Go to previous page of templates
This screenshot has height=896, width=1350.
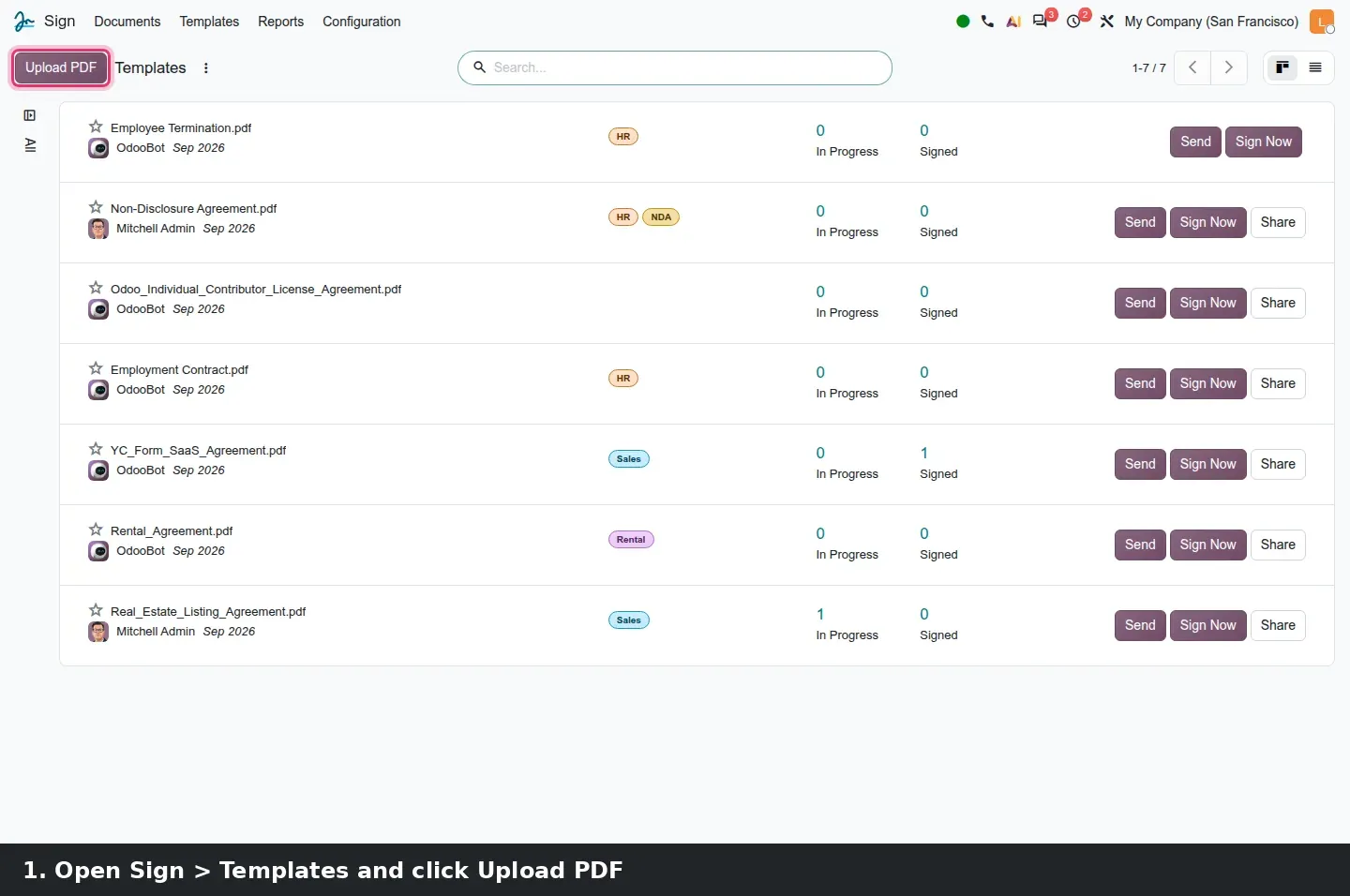coord(1192,67)
